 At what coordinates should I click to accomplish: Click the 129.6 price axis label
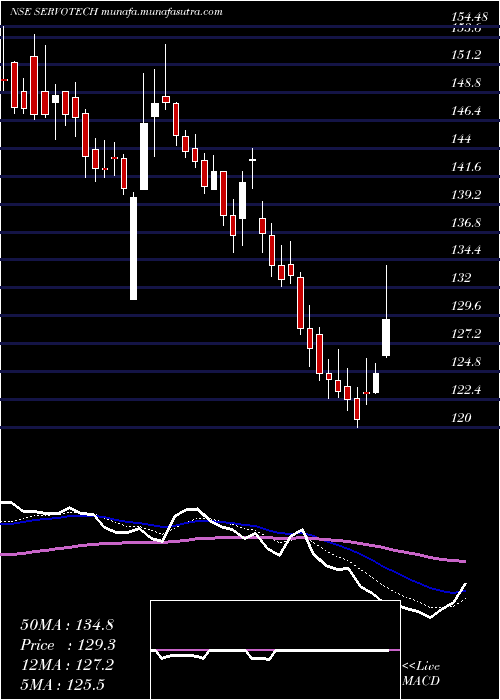tap(466, 306)
